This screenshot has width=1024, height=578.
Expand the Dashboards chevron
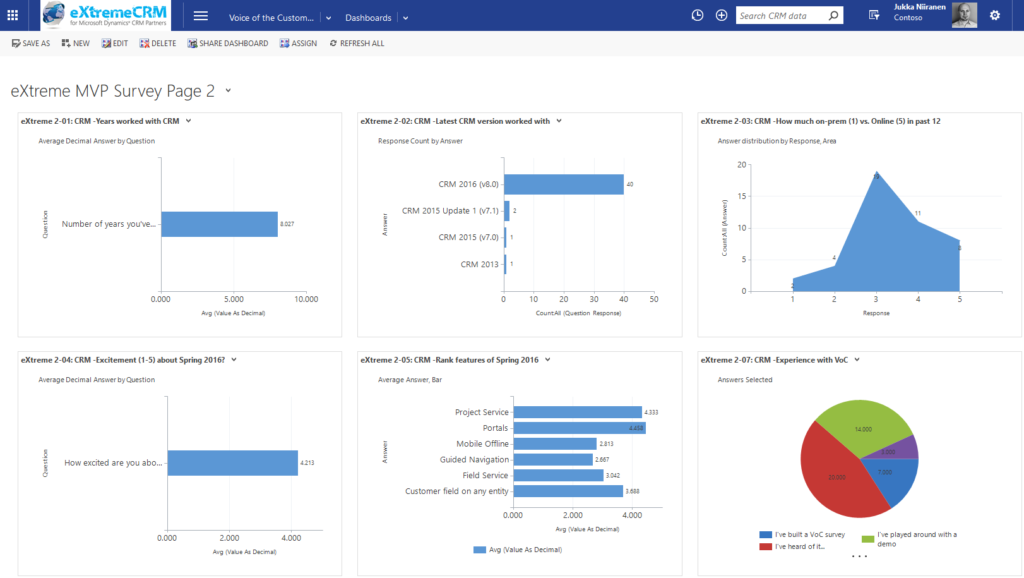(406, 18)
